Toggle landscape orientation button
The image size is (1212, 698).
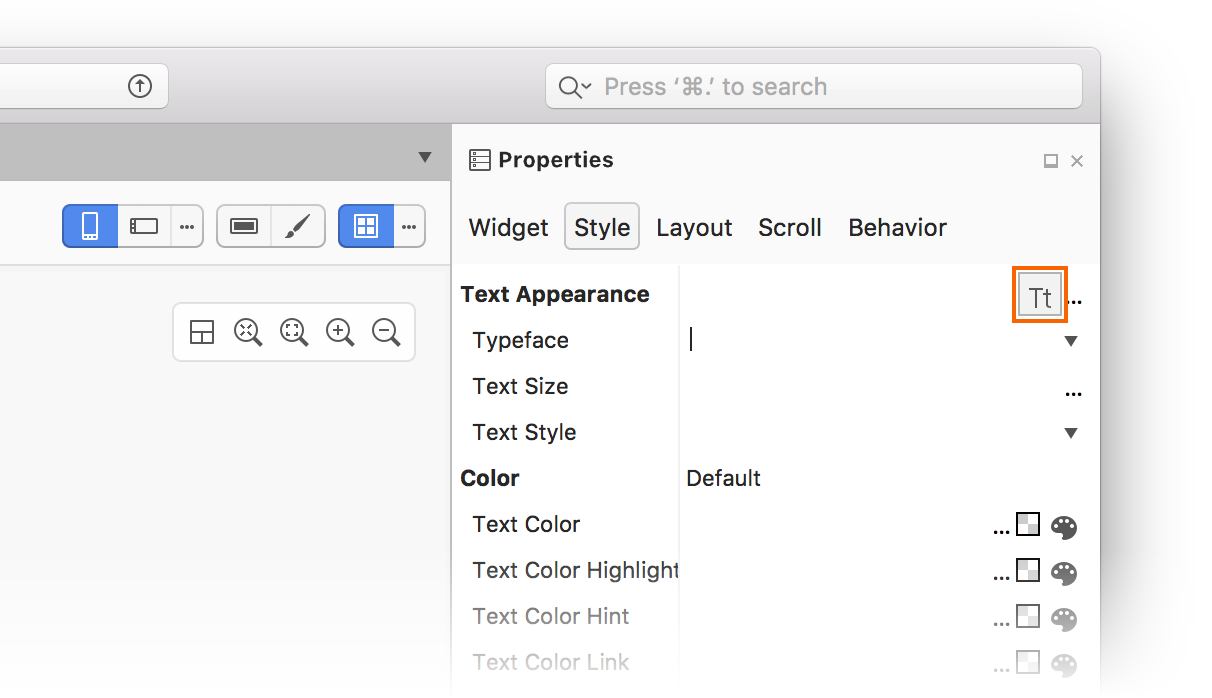(144, 226)
